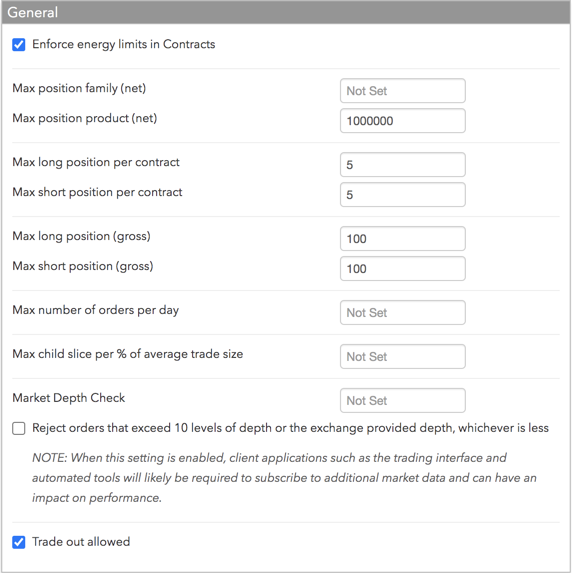Open the Market Depth Check input box
The width and height of the screenshot is (572, 573).
point(403,401)
